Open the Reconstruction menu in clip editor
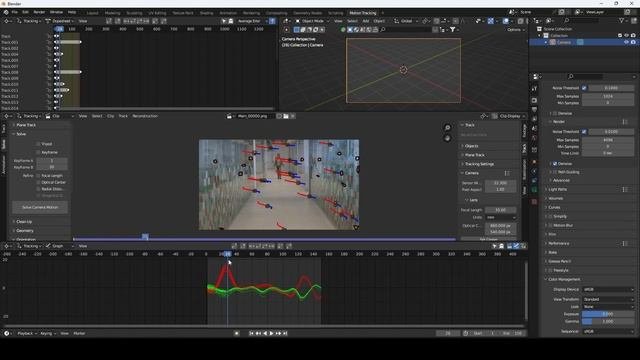640x360 pixels. coord(145,116)
